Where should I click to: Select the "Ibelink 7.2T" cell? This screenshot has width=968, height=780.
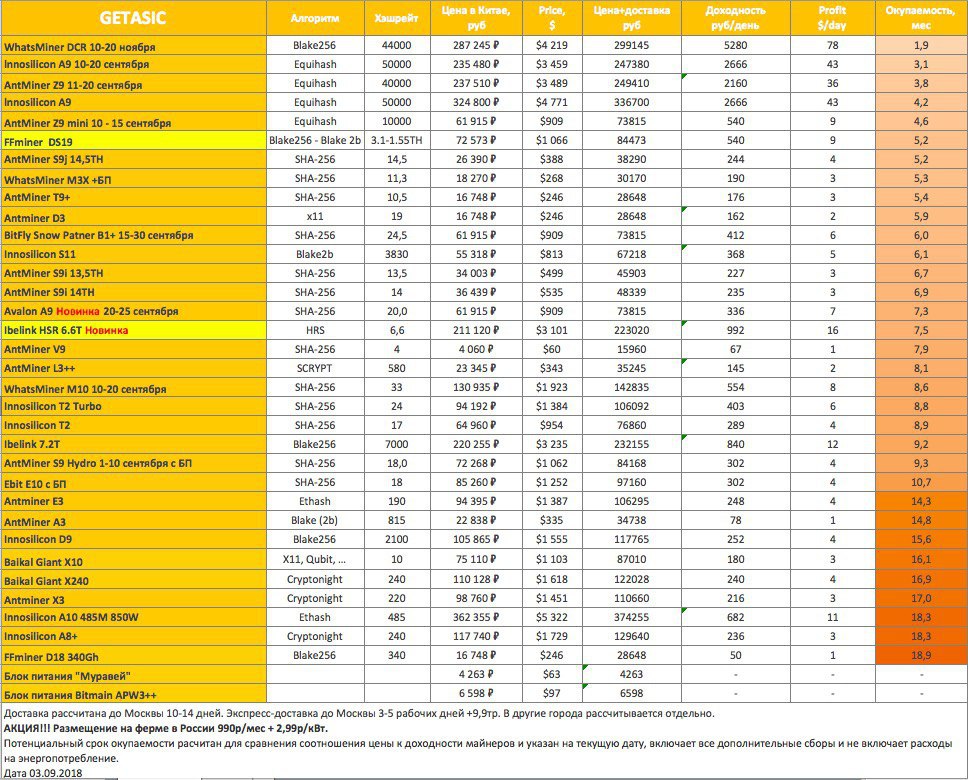click(133, 445)
